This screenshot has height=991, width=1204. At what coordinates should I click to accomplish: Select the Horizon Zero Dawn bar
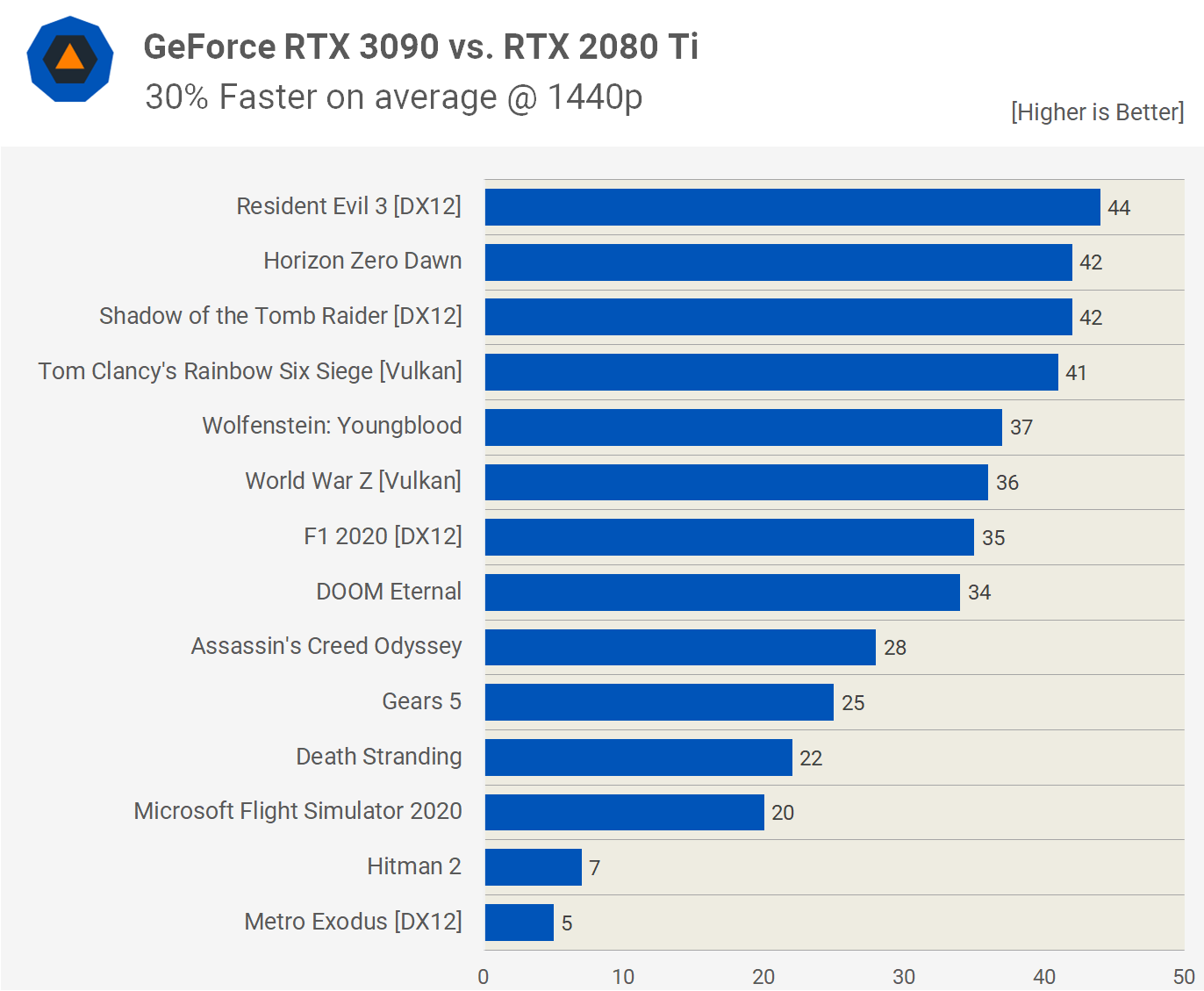[x=778, y=262]
